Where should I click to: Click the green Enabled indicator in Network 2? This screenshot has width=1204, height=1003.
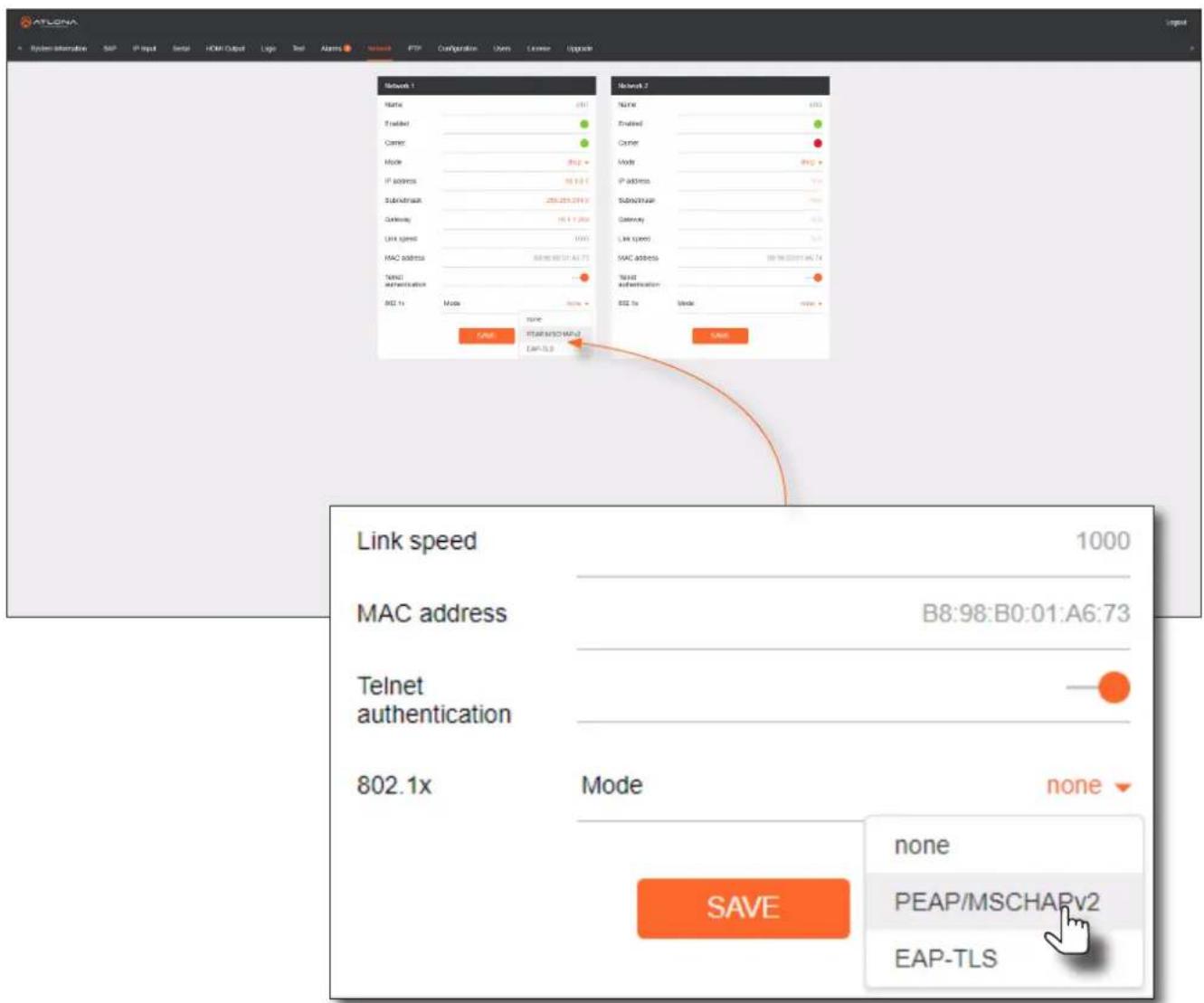coord(818,124)
